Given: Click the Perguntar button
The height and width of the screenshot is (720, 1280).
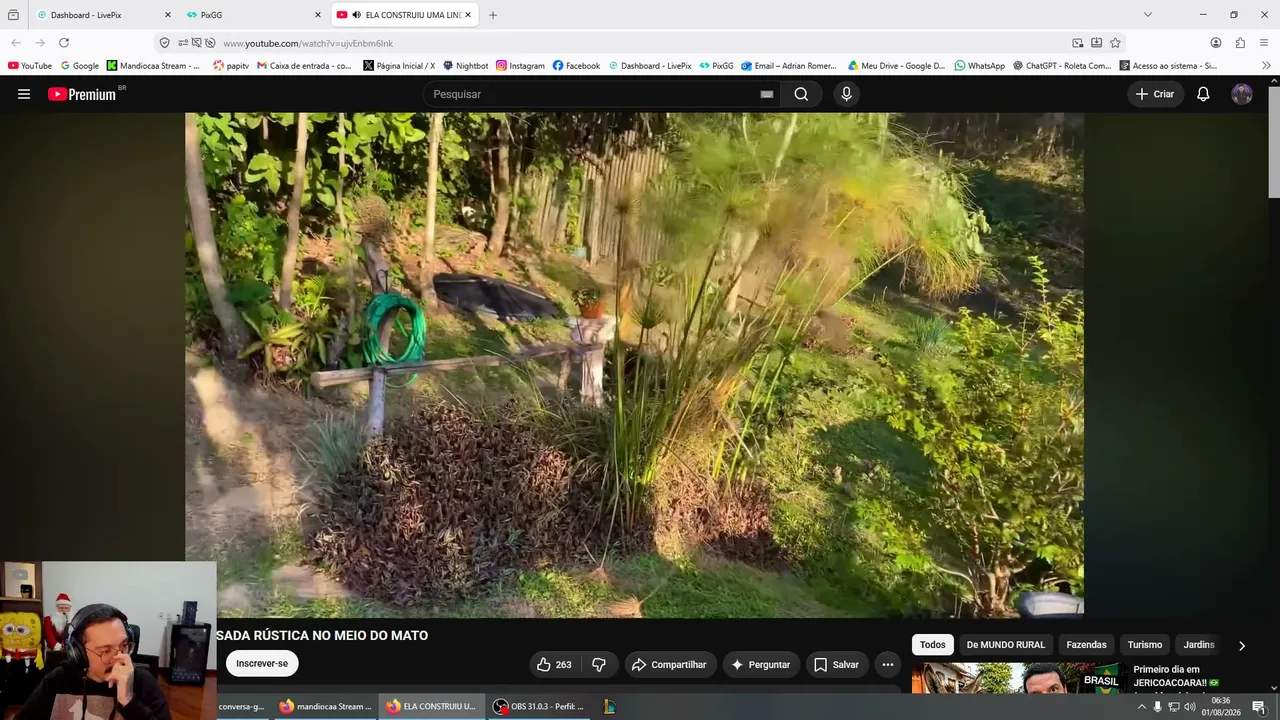Looking at the screenshot, I should tap(761, 665).
